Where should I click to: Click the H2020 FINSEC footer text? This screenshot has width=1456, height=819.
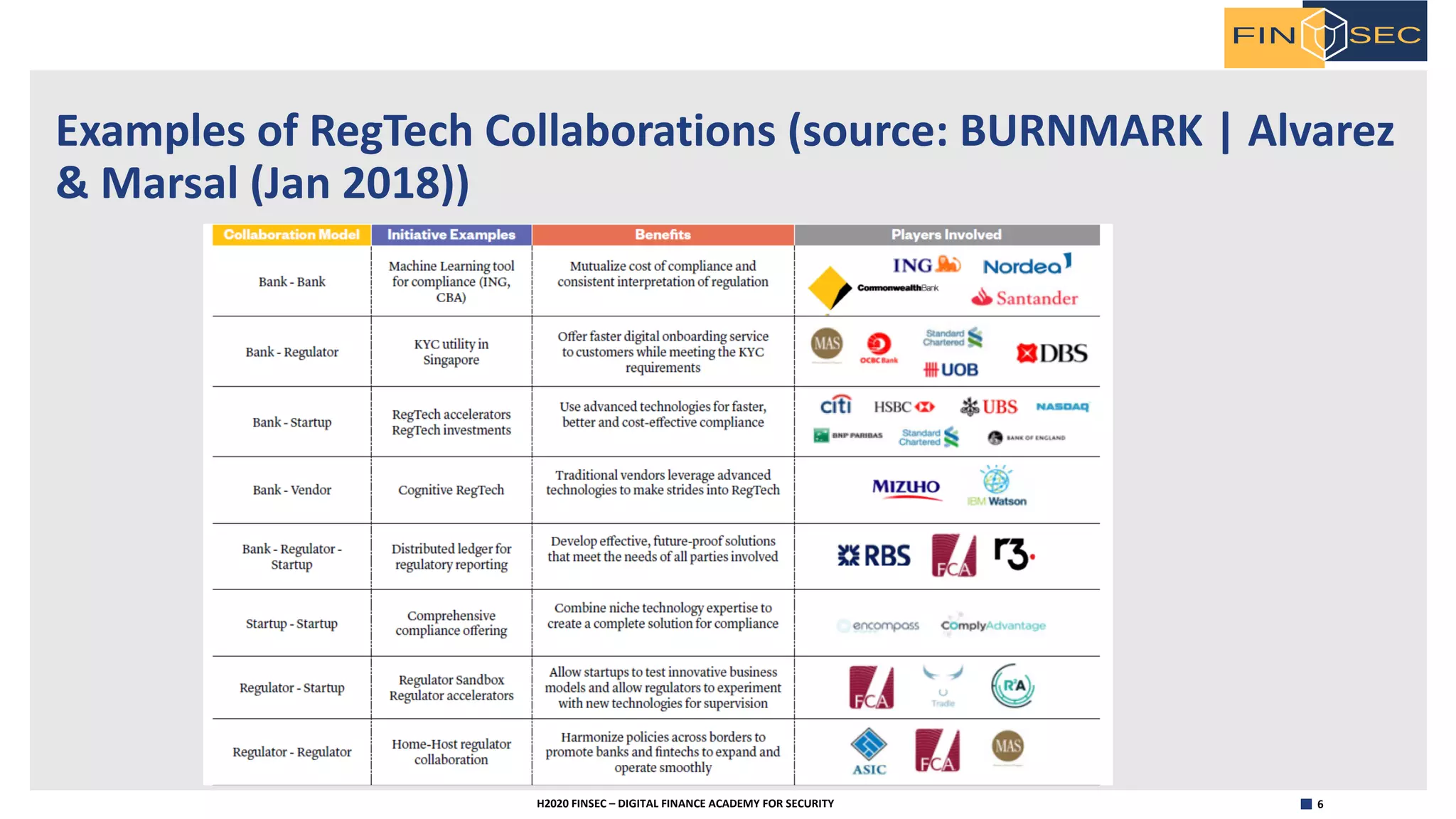685,803
